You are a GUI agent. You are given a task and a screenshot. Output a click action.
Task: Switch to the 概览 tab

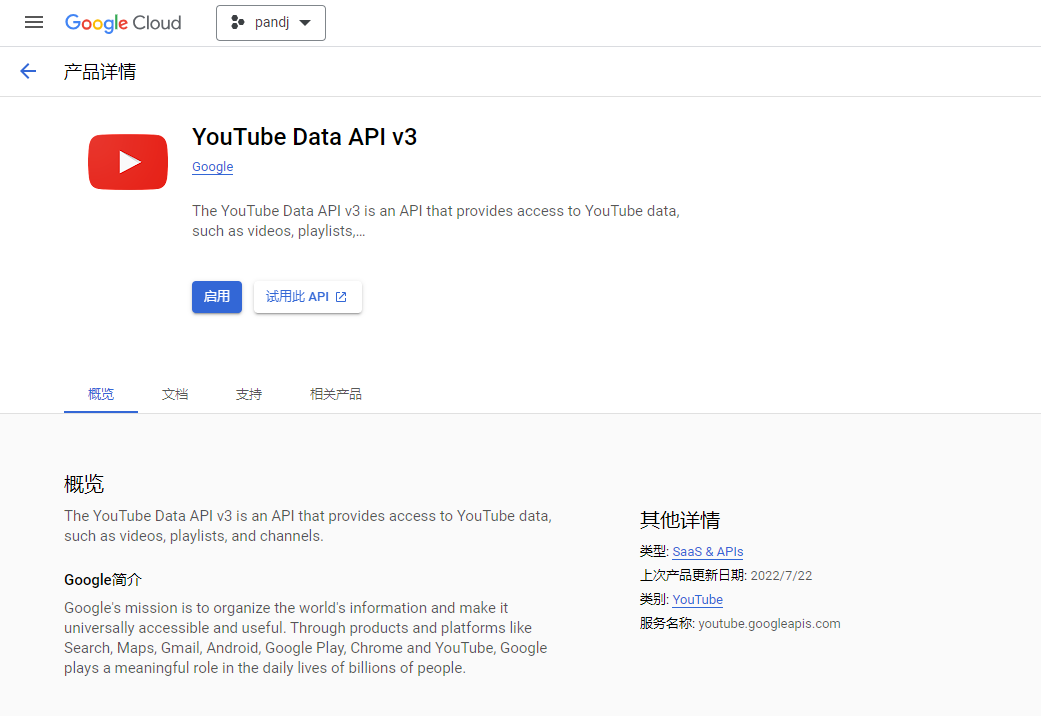coord(101,394)
